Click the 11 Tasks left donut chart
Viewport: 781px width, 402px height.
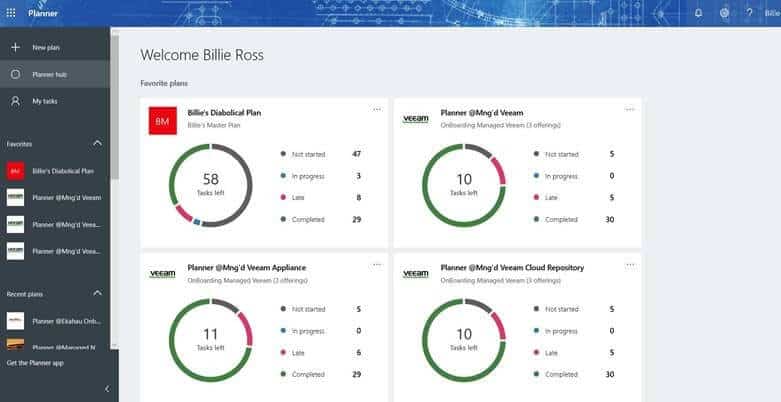[x=211, y=340]
